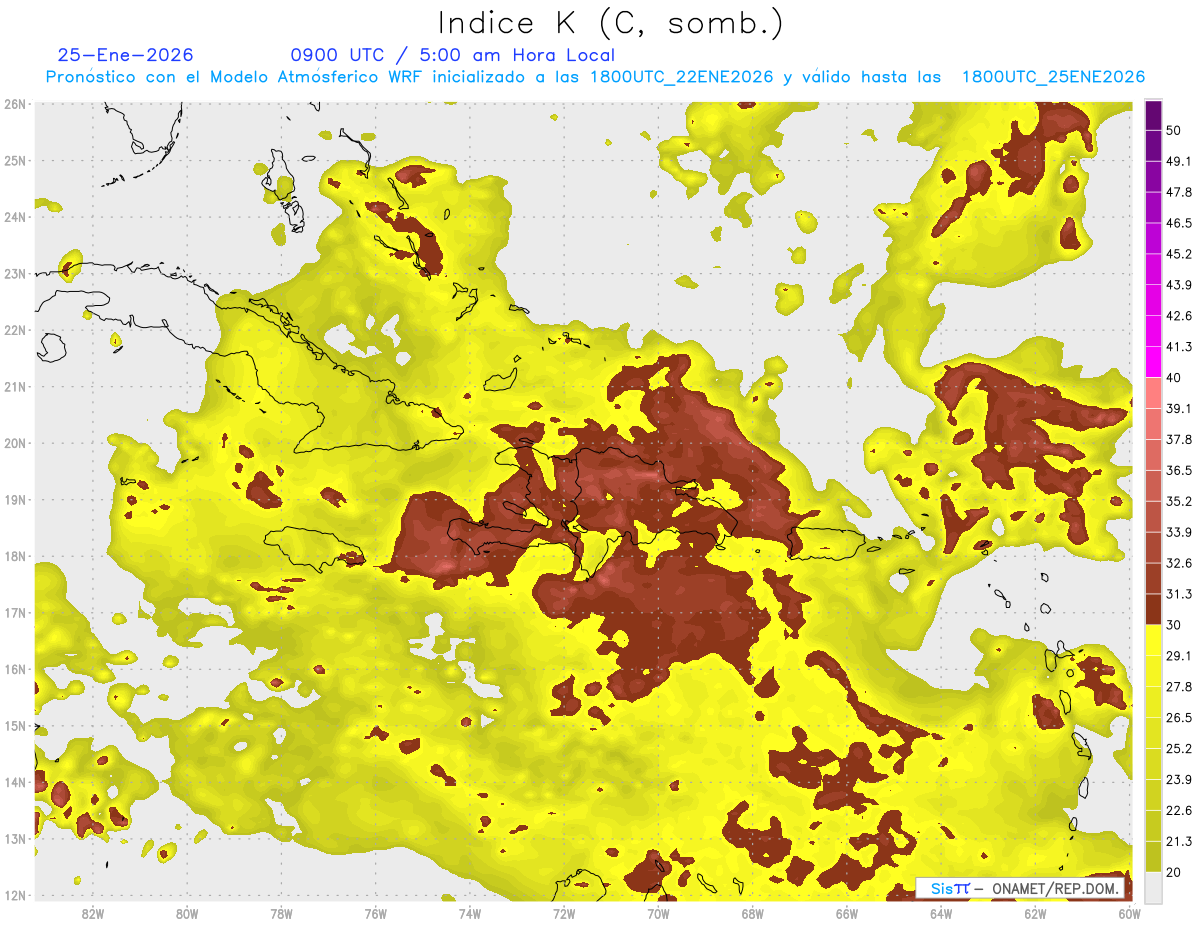This screenshot has width=1200, height=927.
Task: Click the colorbar value '35.2'
Action: (x=1179, y=501)
